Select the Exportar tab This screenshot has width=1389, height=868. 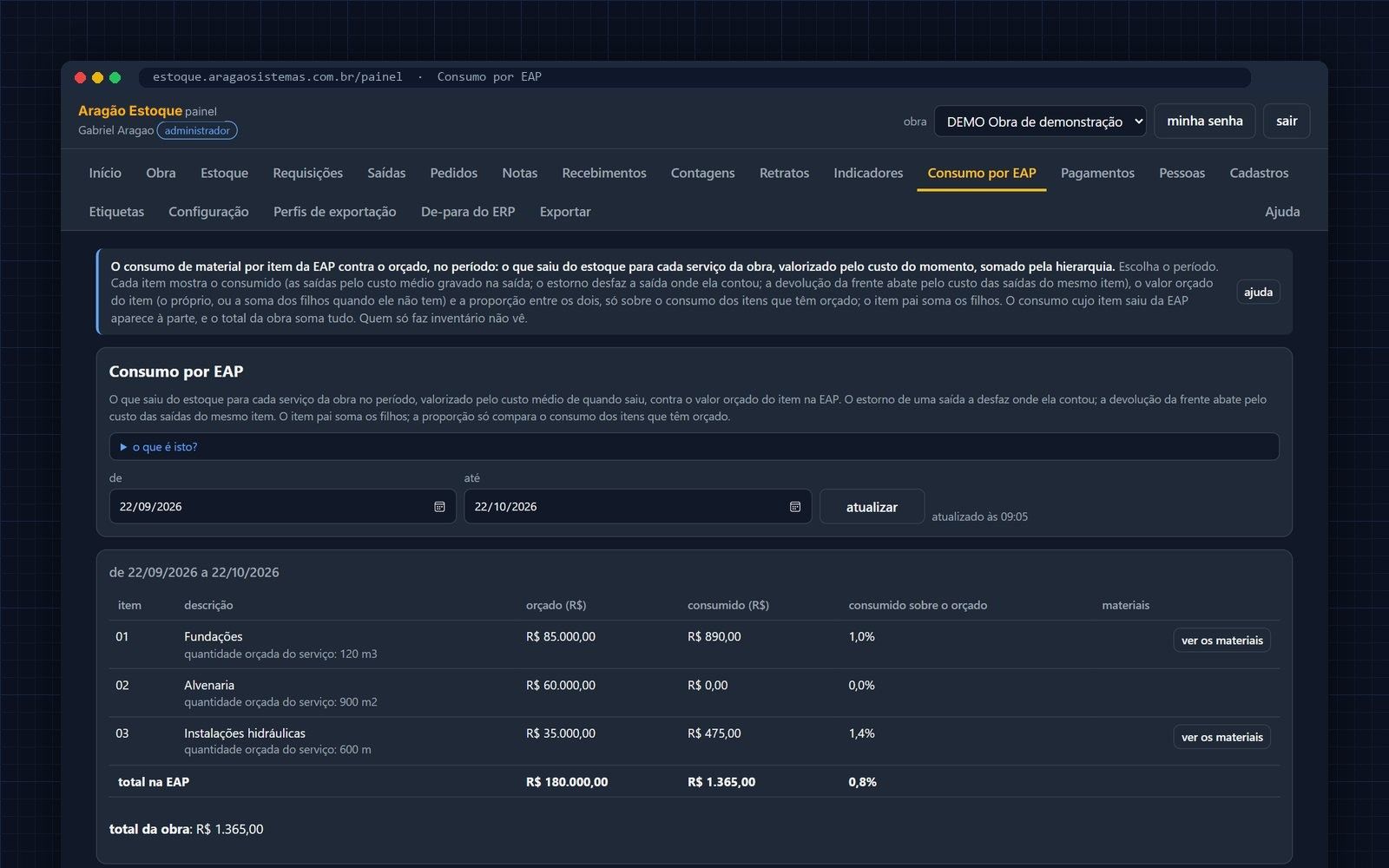[x=565, y=212]
